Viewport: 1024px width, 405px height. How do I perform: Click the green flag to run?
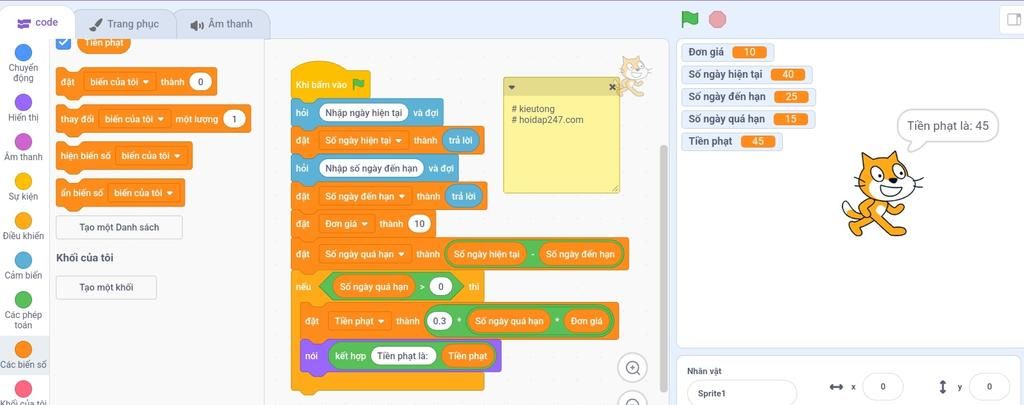(690, 19)
